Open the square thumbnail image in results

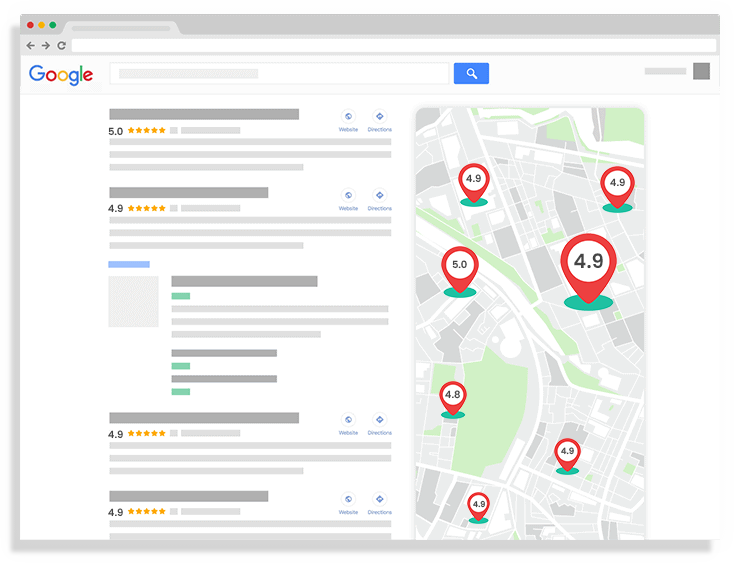pos(133,302)
